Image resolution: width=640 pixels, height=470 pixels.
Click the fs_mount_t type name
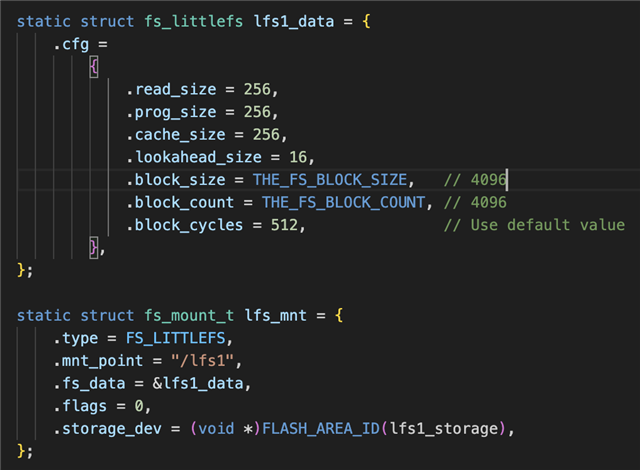[x=189, y=316]
